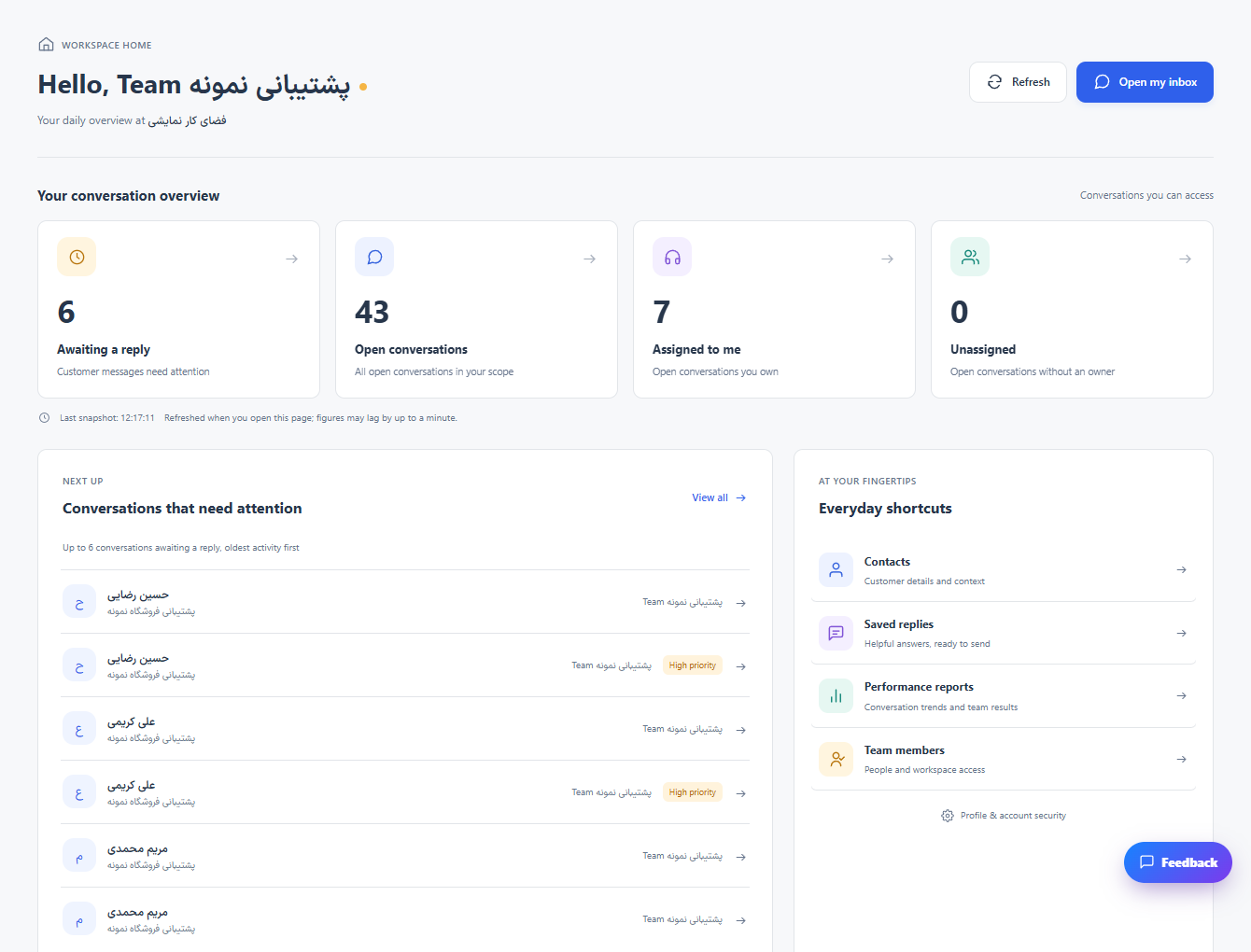Click the people icon on Unassigned card

[x=970, y=257]
